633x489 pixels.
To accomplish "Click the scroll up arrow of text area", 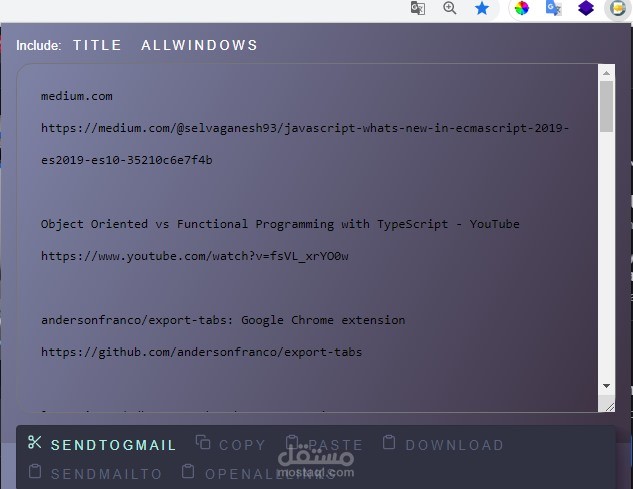I will [x=606, y=73].
